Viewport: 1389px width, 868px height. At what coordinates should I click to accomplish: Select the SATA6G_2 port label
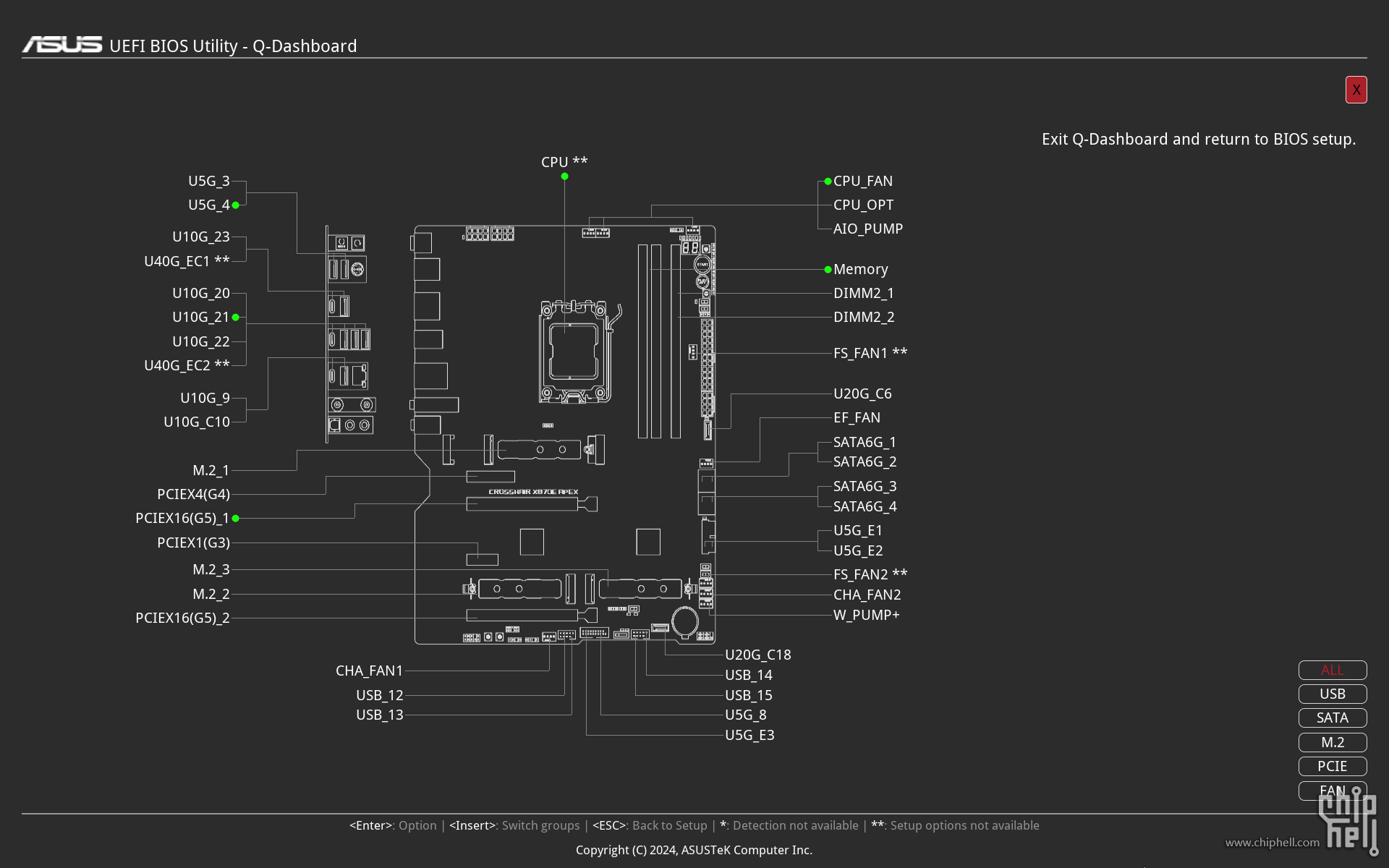(865, 461)
